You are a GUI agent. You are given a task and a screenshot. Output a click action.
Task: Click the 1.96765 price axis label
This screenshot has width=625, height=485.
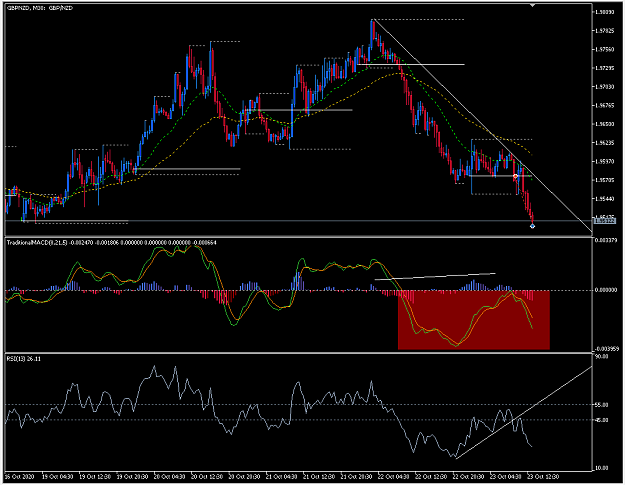604,105
